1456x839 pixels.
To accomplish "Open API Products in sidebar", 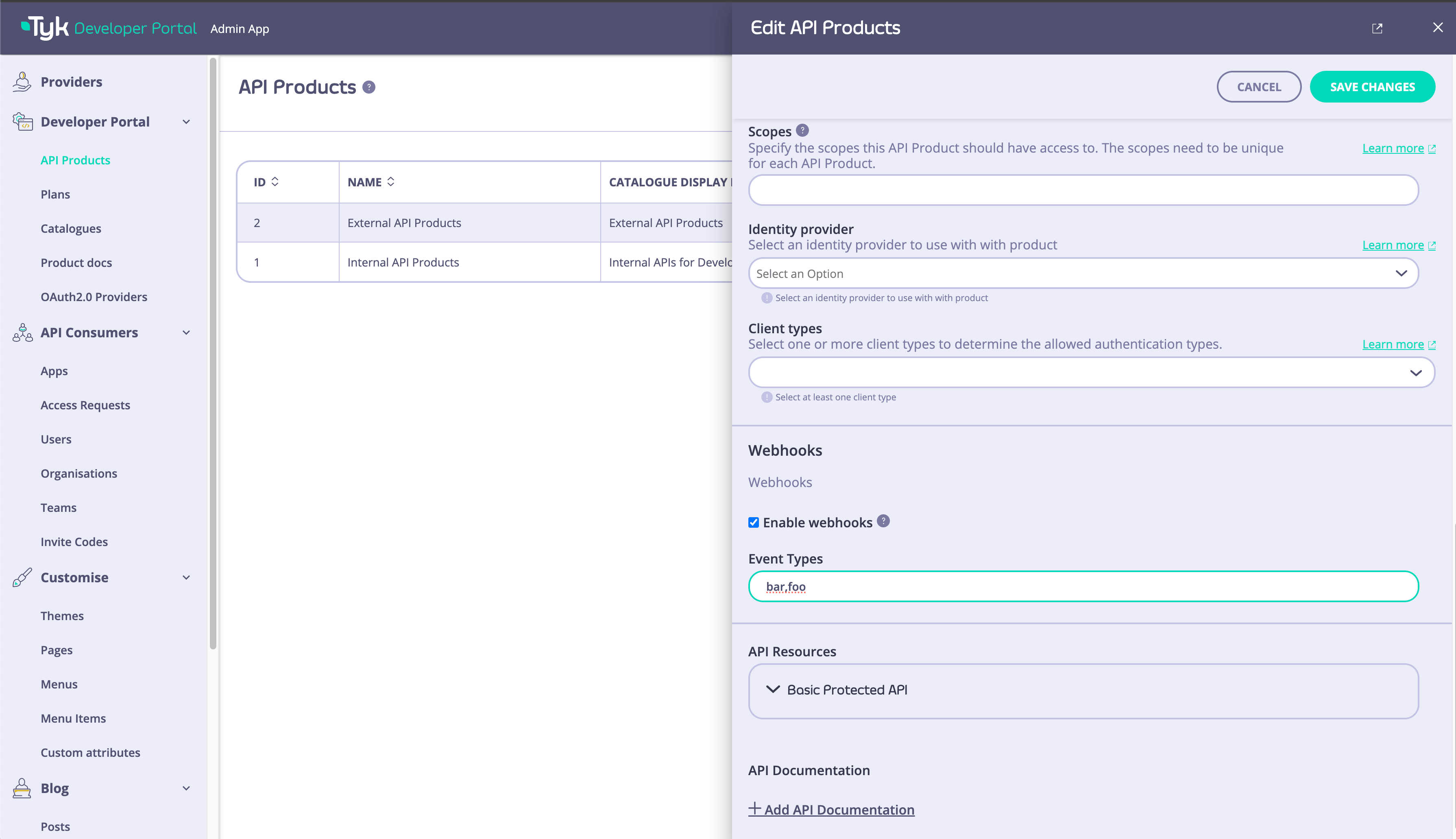I will click(76, 160).
